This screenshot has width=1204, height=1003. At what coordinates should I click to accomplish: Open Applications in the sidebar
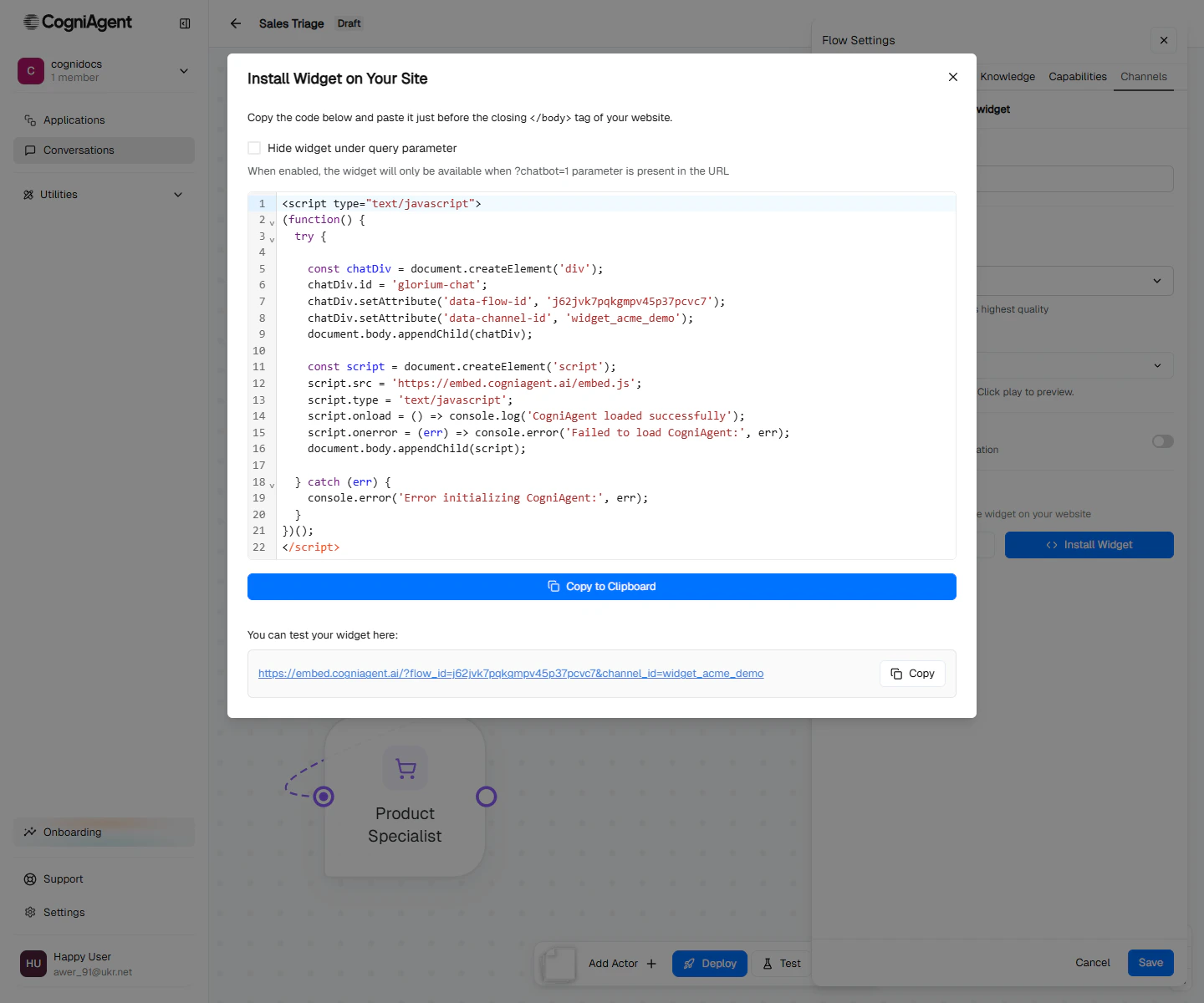coord(104,120)
